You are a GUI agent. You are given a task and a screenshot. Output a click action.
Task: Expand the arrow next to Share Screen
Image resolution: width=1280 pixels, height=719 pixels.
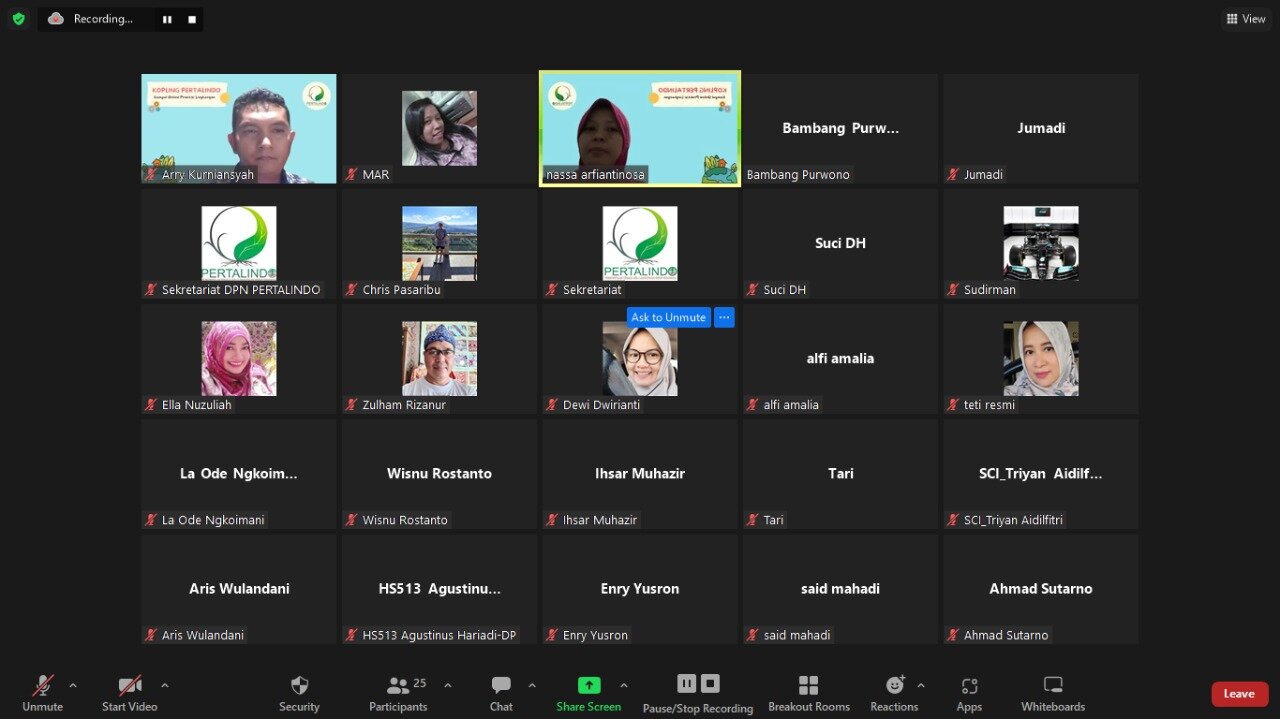click(x=624, y=685)
